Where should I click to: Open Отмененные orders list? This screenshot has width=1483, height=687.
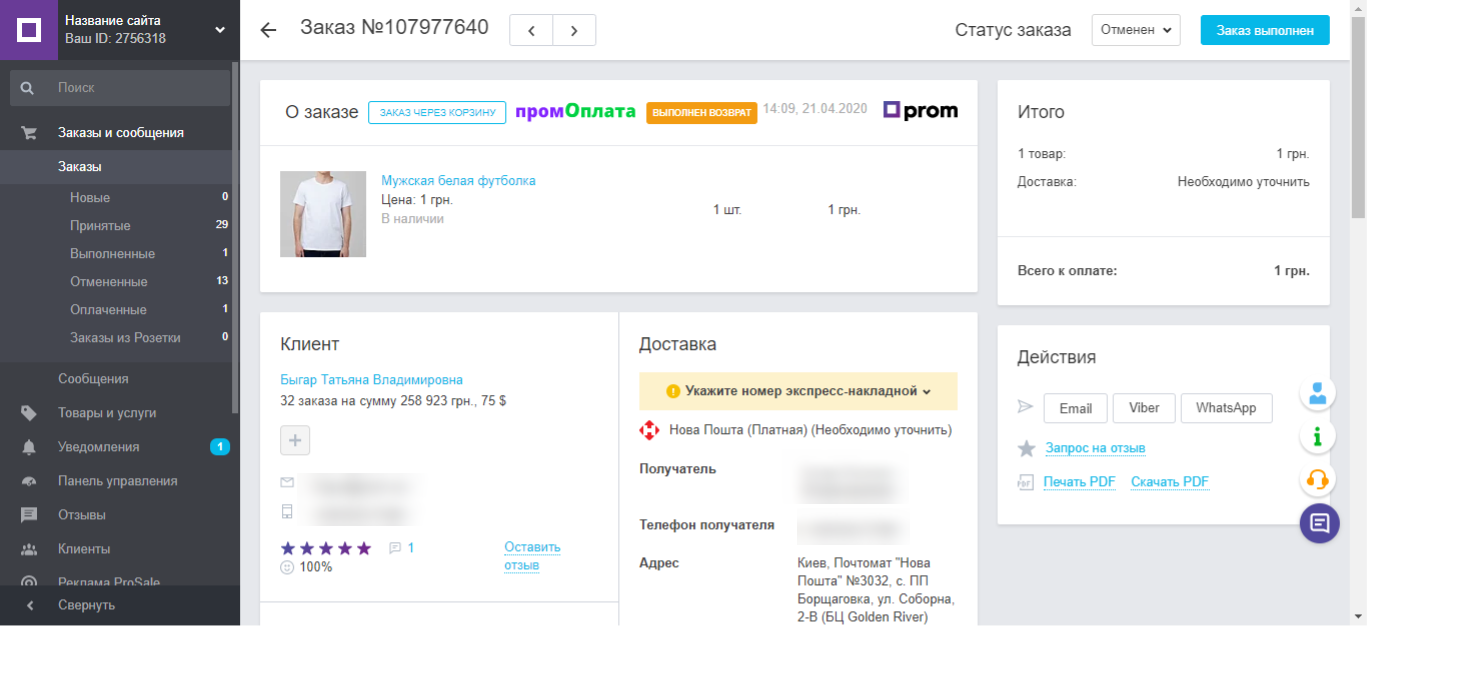(109, 282)
